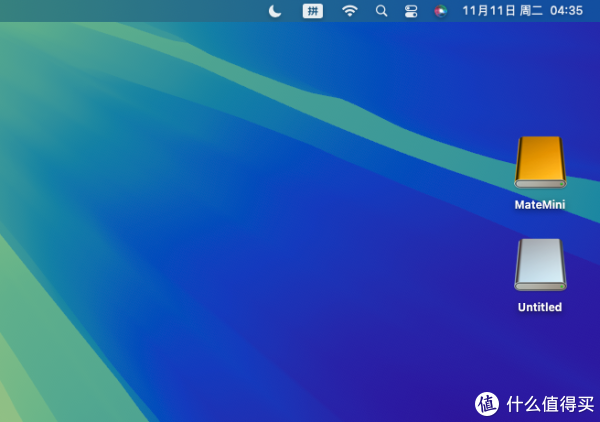This screenshot has height=422, width=600.
Task: Select the orange MateMini drive icon
Action: coord(540,162)
